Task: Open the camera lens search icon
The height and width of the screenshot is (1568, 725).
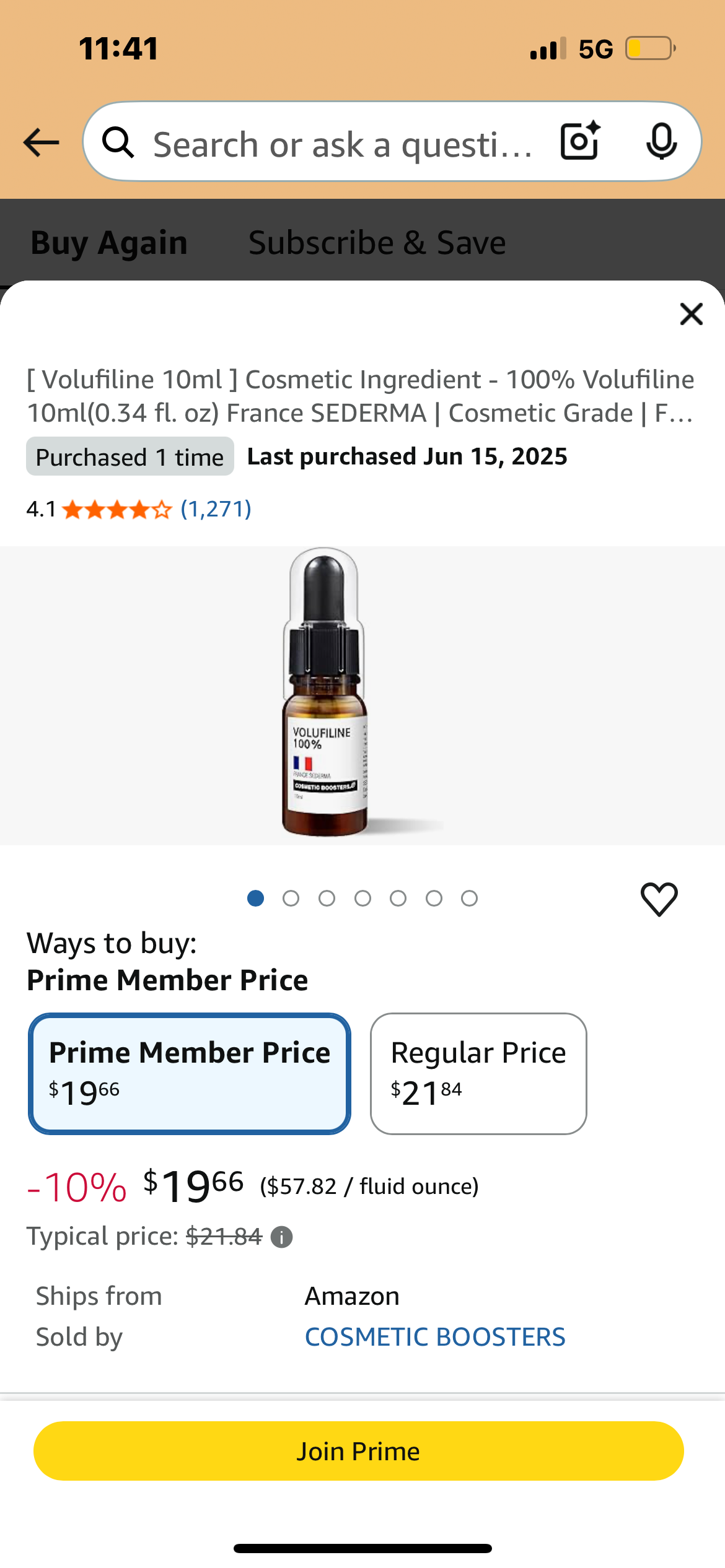Action: coord(580,141)
